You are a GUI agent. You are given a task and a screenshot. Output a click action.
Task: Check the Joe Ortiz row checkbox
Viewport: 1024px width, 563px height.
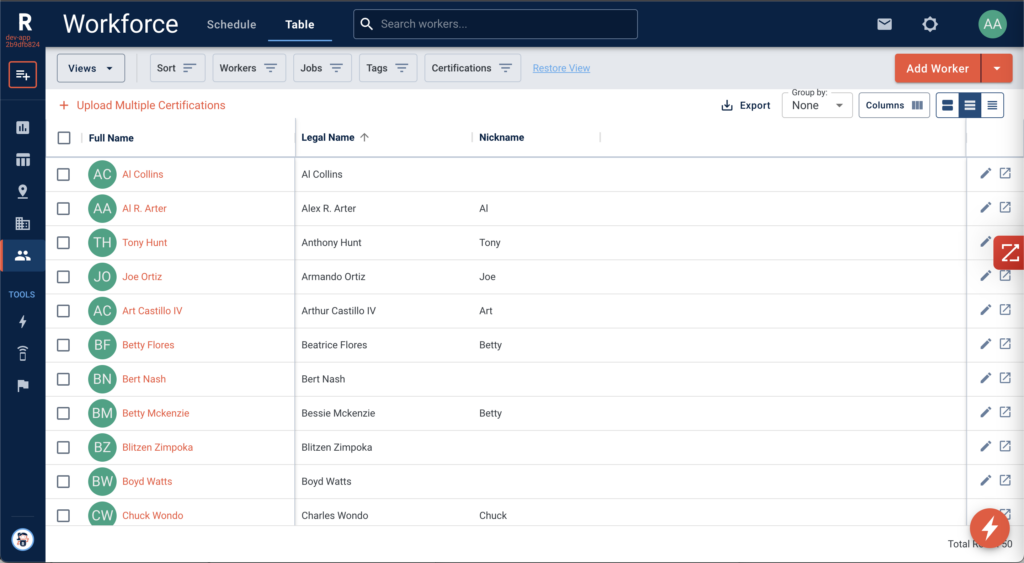[x=63, y=277]
